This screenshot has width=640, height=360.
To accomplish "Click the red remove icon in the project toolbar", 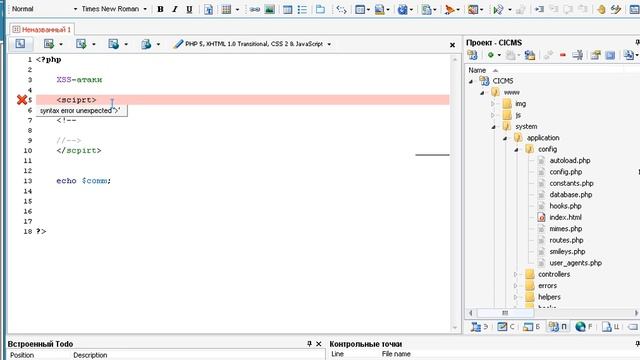I will pos(563,55).
